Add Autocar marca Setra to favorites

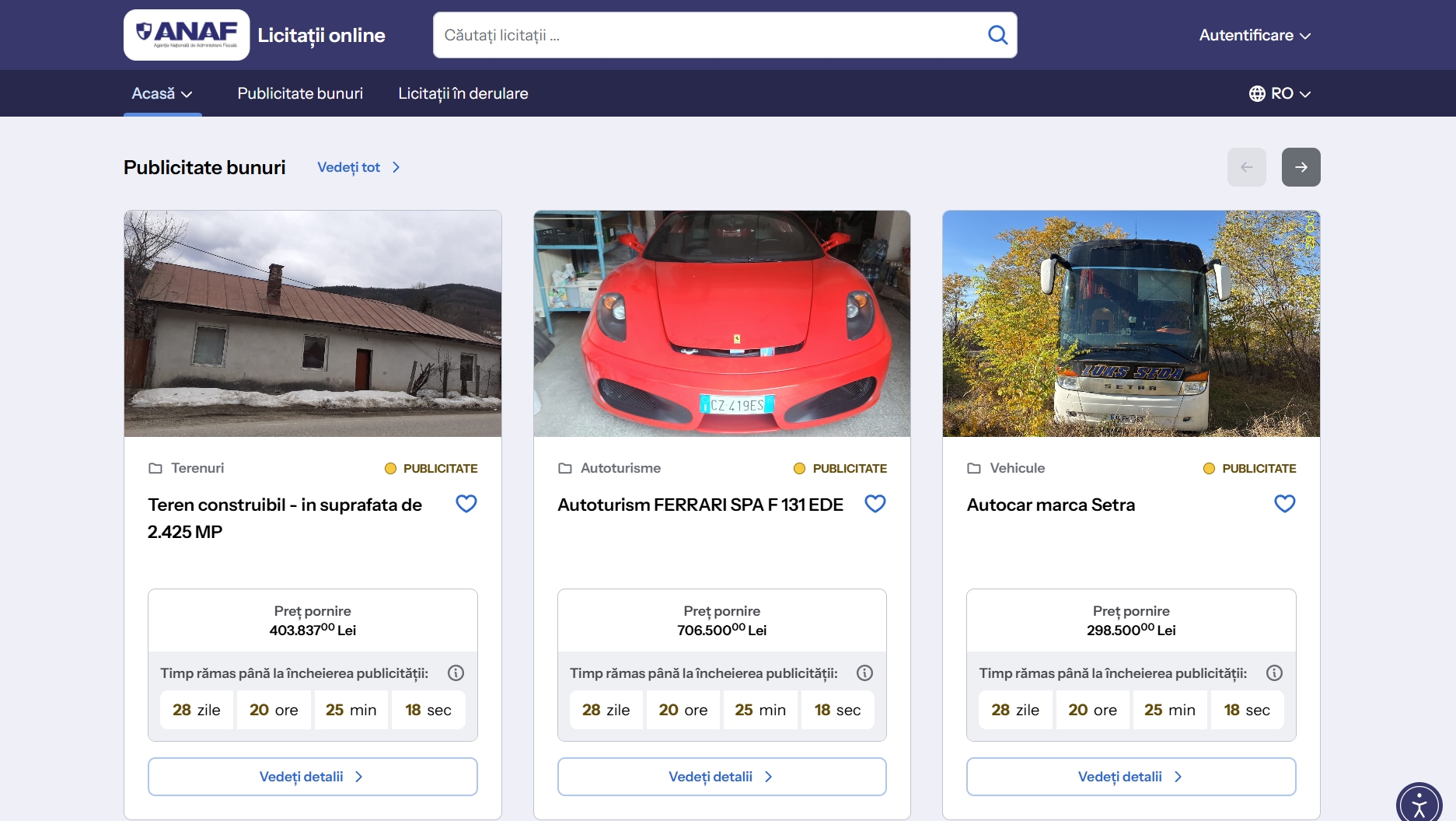[1284, 504]
